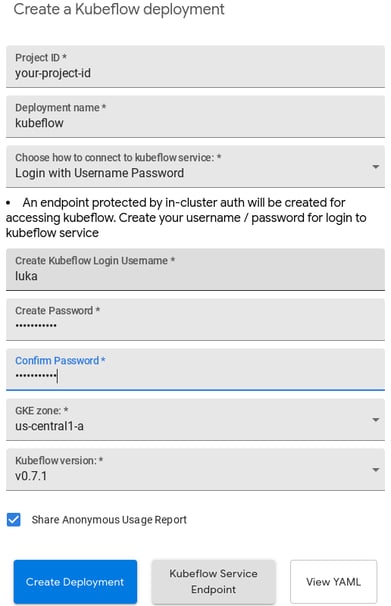Click the Create Deployment button
The image size is (391, 606).
[75, 582]
